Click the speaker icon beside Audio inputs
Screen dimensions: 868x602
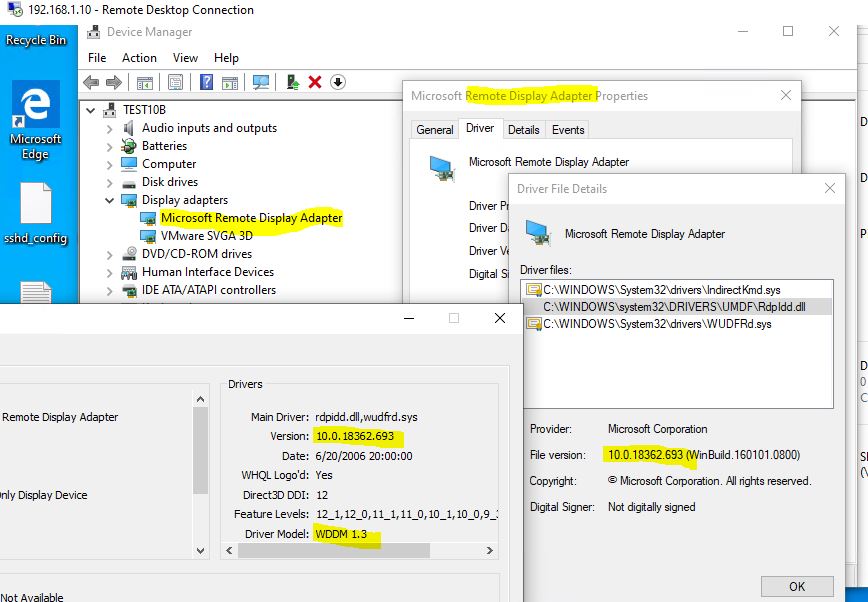point(129,128)
